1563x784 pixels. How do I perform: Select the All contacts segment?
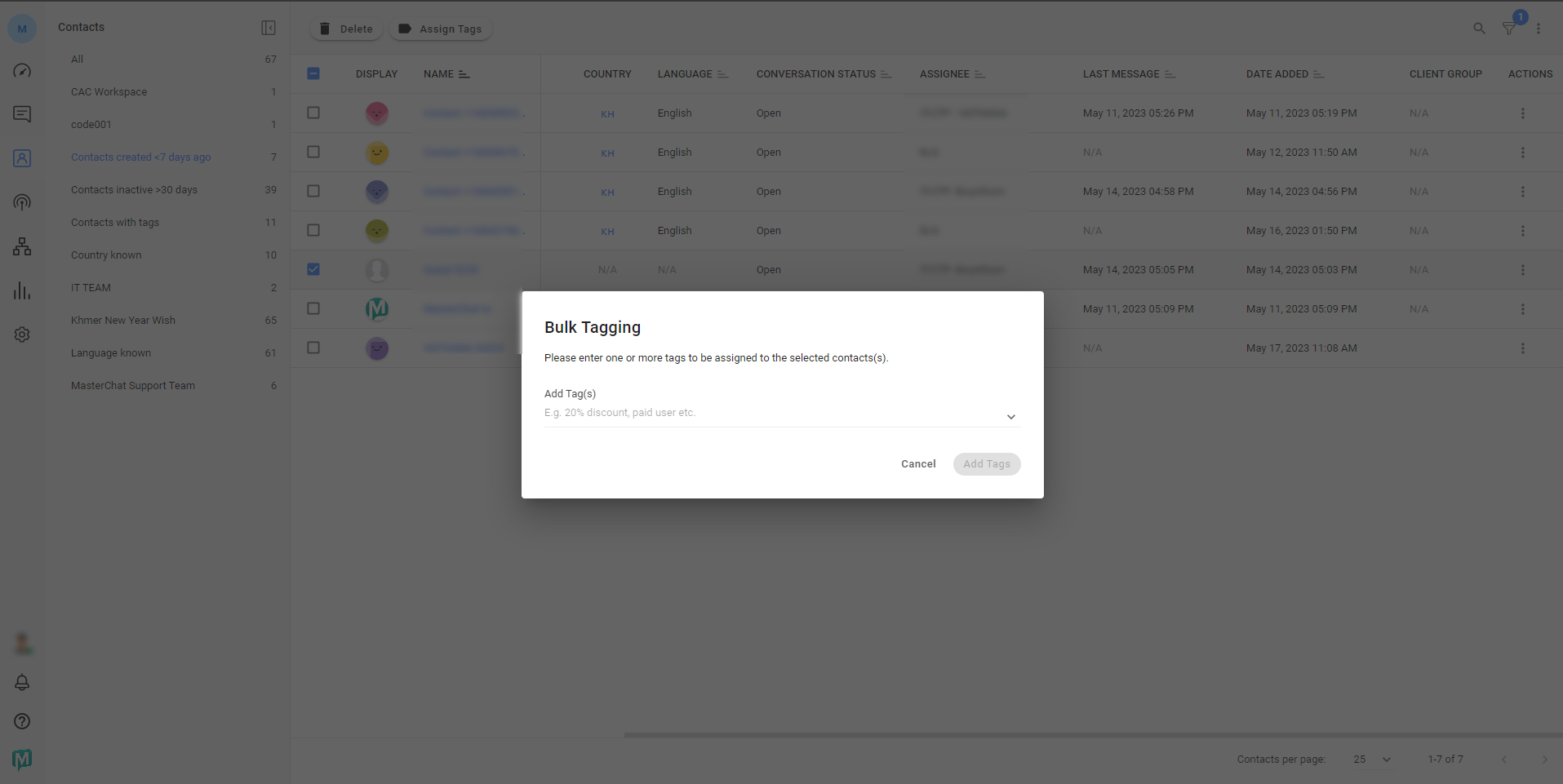[x=173, y=60]
